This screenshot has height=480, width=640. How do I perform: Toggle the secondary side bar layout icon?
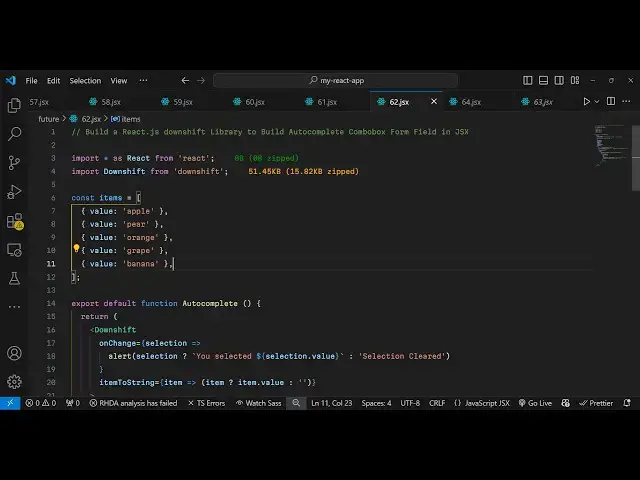click(x=559, y=80)
